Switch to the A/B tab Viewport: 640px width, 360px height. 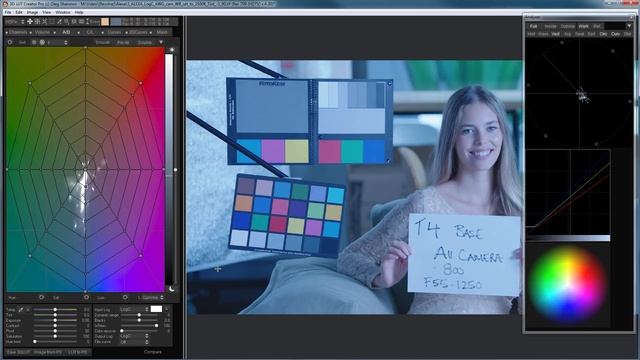(66, 32)
